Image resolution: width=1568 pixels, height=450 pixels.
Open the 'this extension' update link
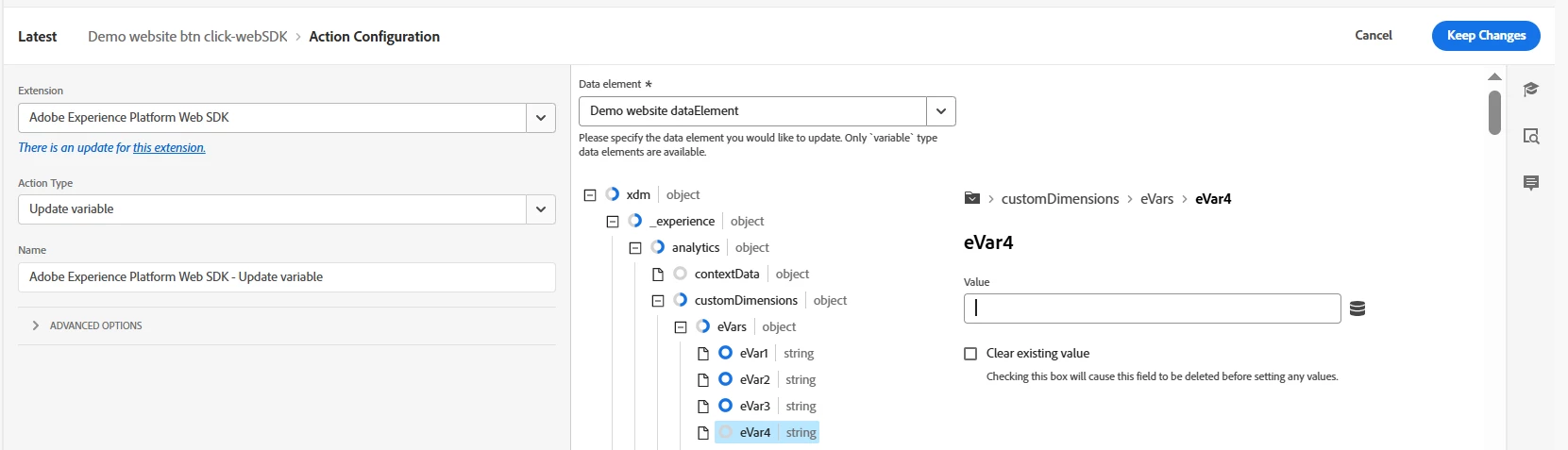pos(169,147)
